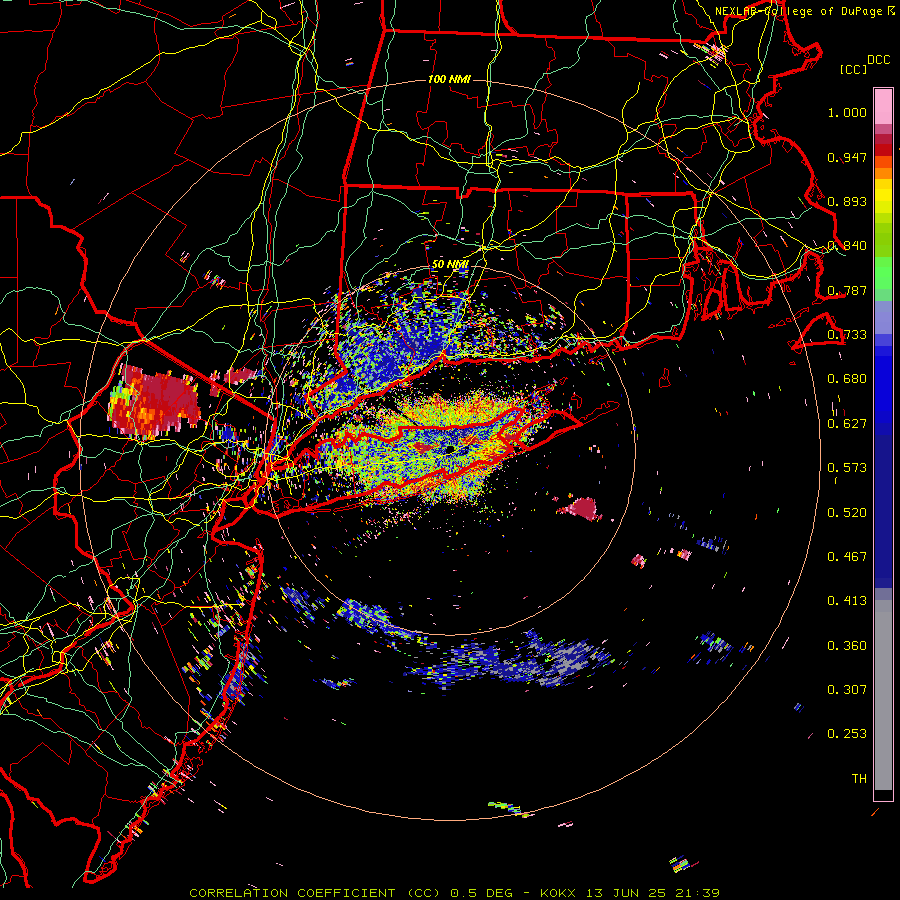
Task: Select the 0.307 scale value
Action: point(847,690)
